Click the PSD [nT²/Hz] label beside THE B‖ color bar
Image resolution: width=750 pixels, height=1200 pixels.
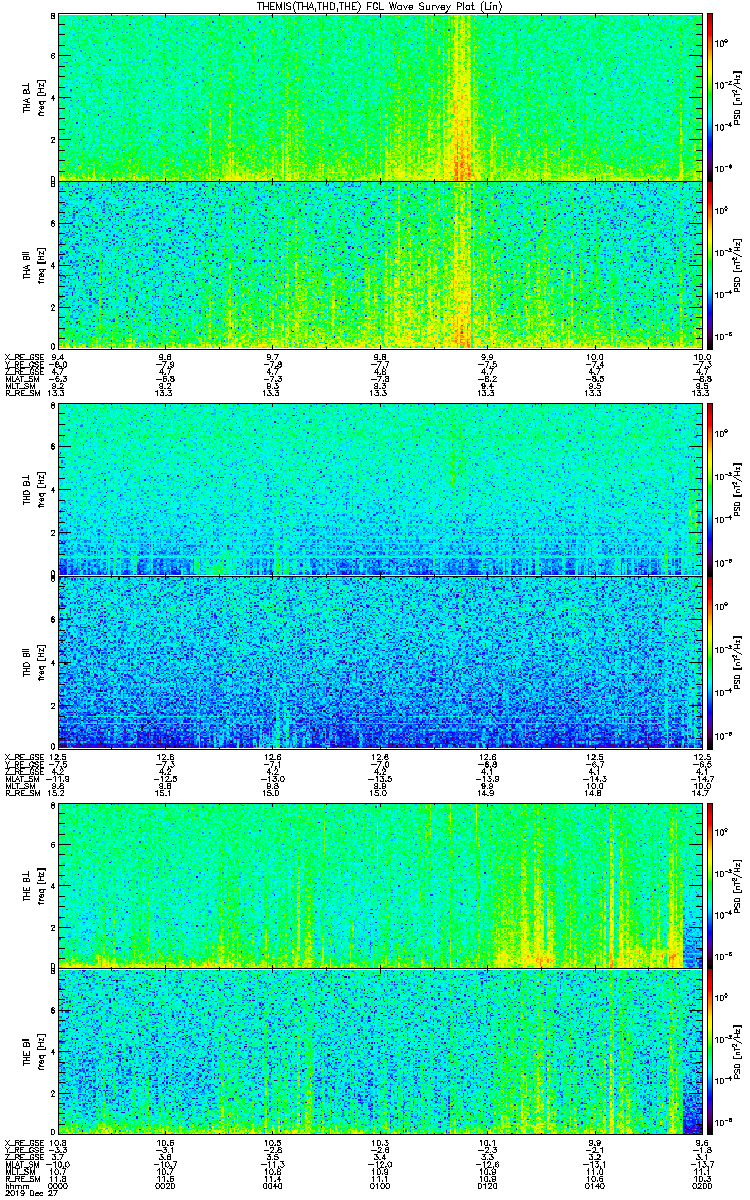click(738, 1051)
